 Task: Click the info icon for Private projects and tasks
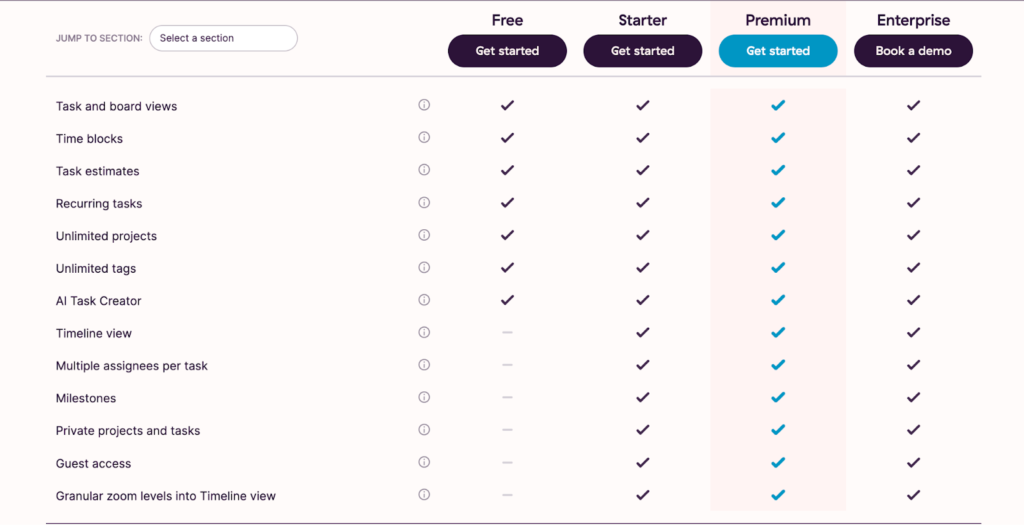(x=424, y=430)
